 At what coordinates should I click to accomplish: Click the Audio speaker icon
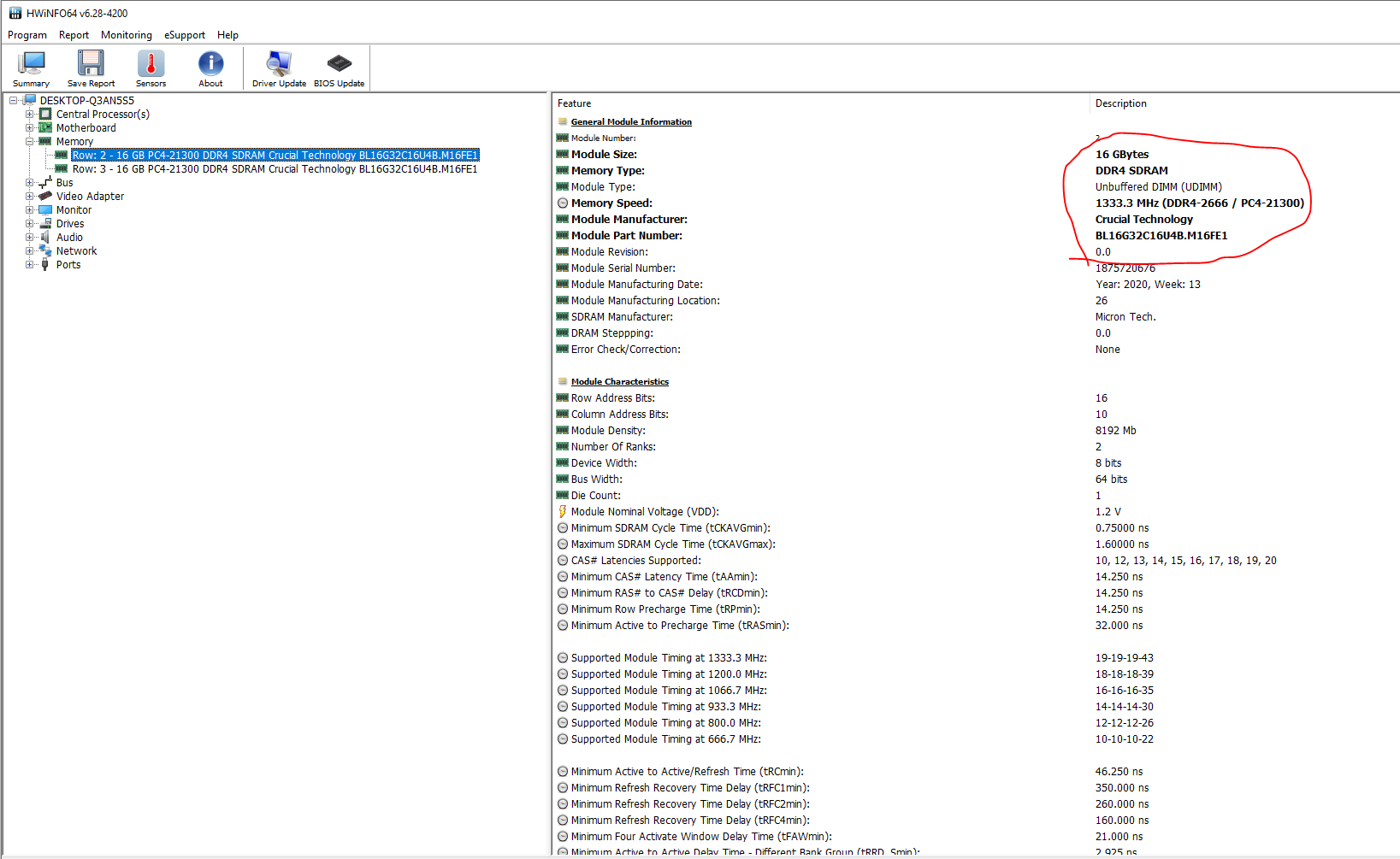[x=45, y=237]
